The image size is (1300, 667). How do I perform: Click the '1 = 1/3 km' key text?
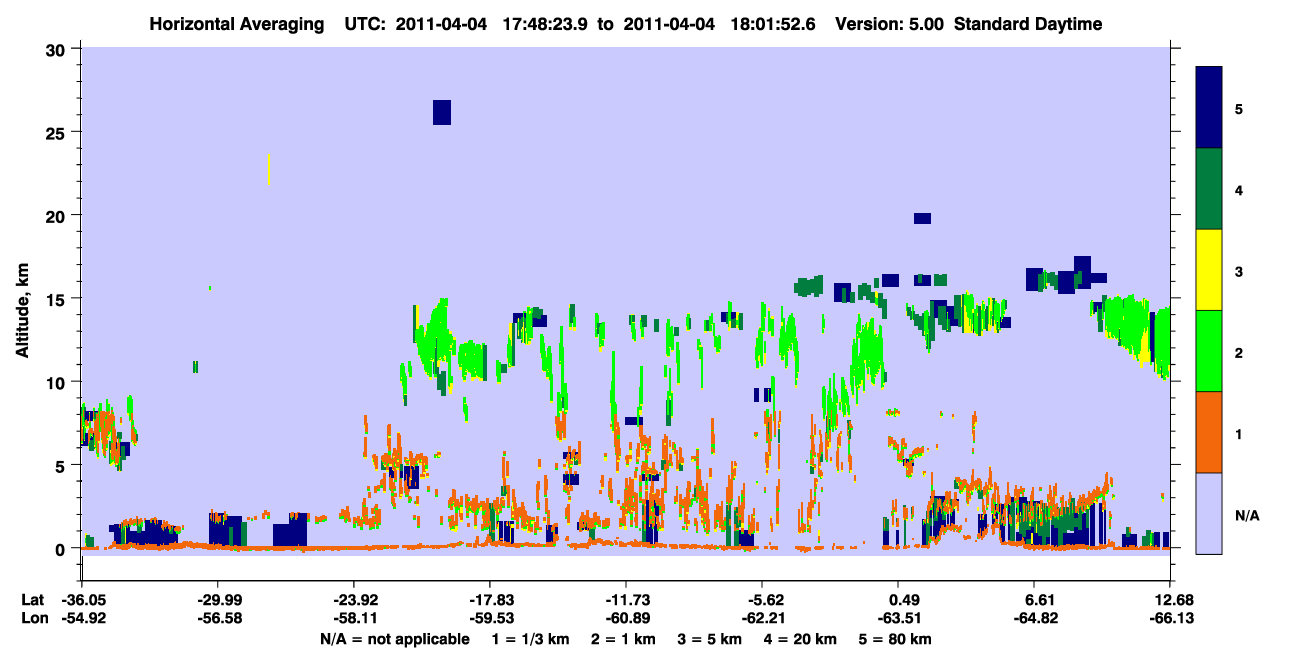click(528, 639)
